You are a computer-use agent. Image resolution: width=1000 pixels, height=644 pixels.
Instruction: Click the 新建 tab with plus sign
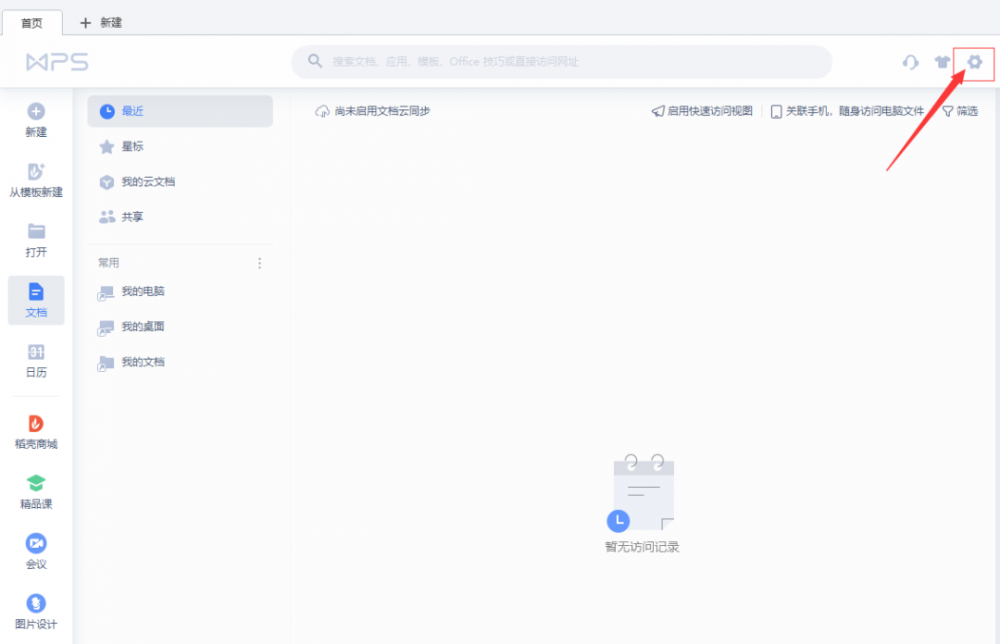[100, 23]
